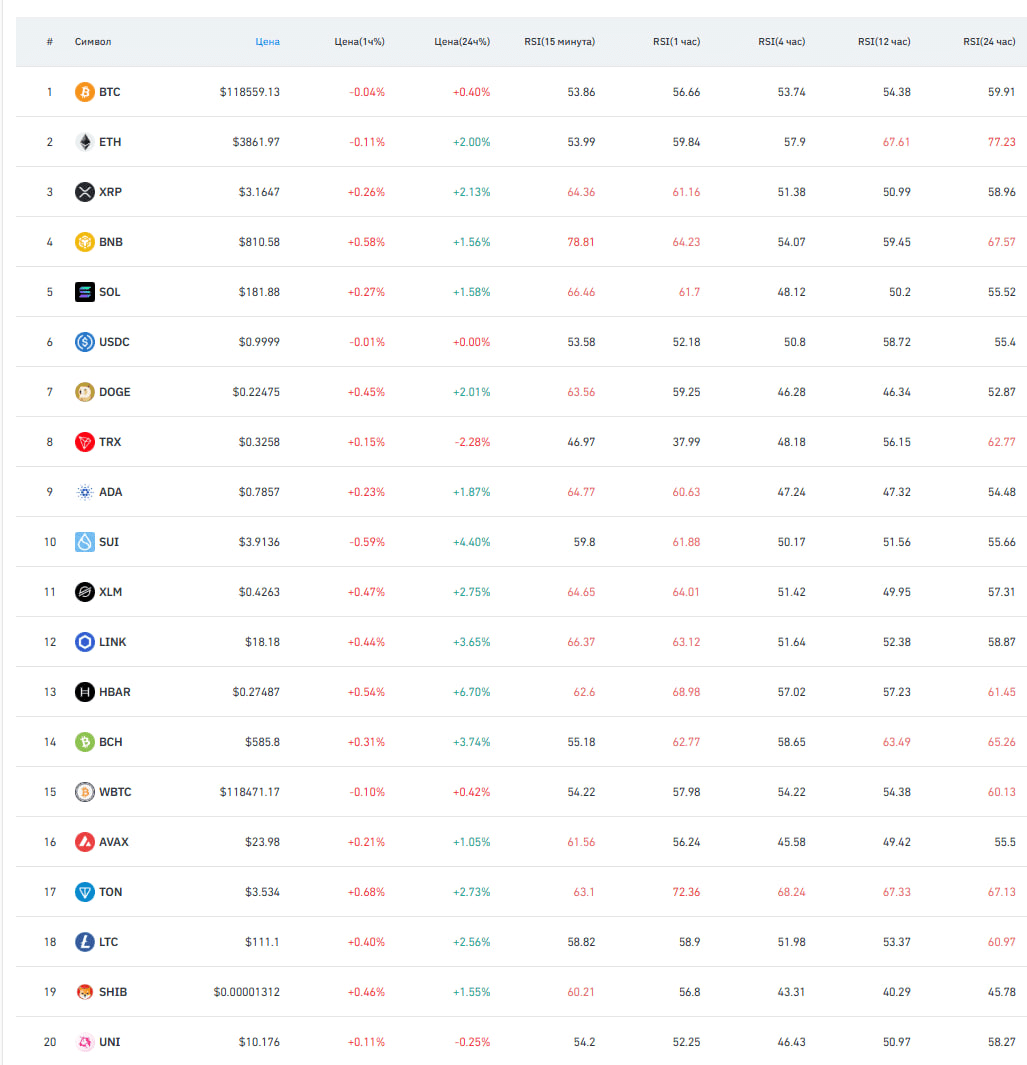The image size is (1027, 1065).
Task: Click the XRP coin icon
Action: [x=84, y=192]
